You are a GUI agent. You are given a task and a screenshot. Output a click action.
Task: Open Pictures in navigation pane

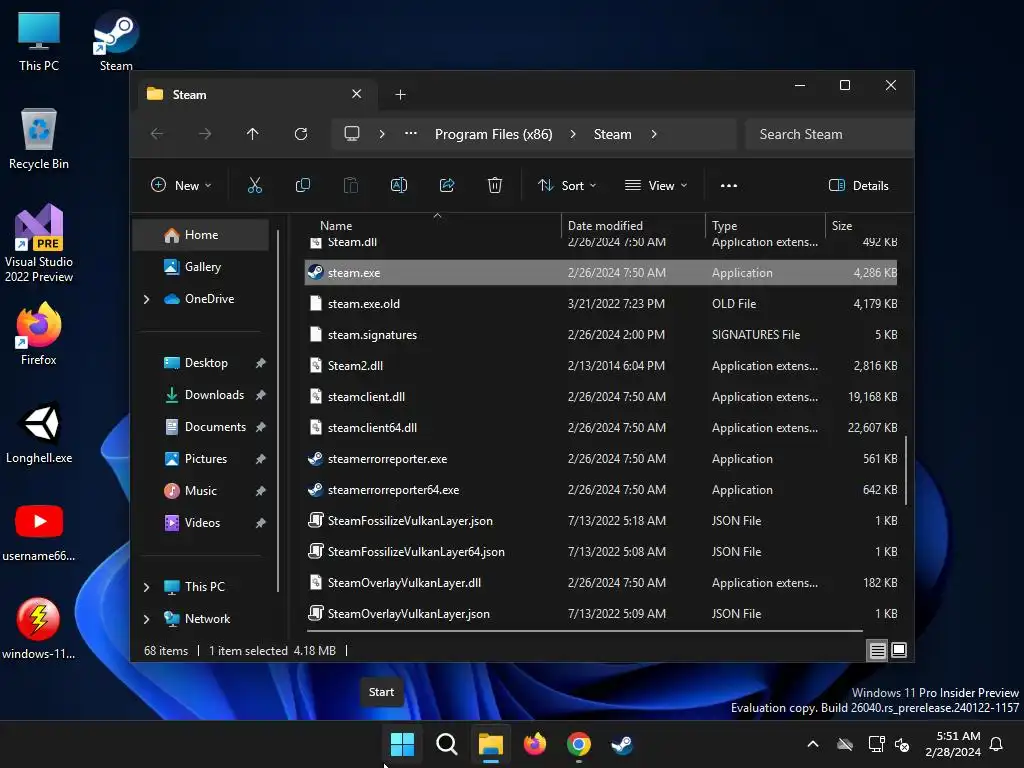point(205,459)
